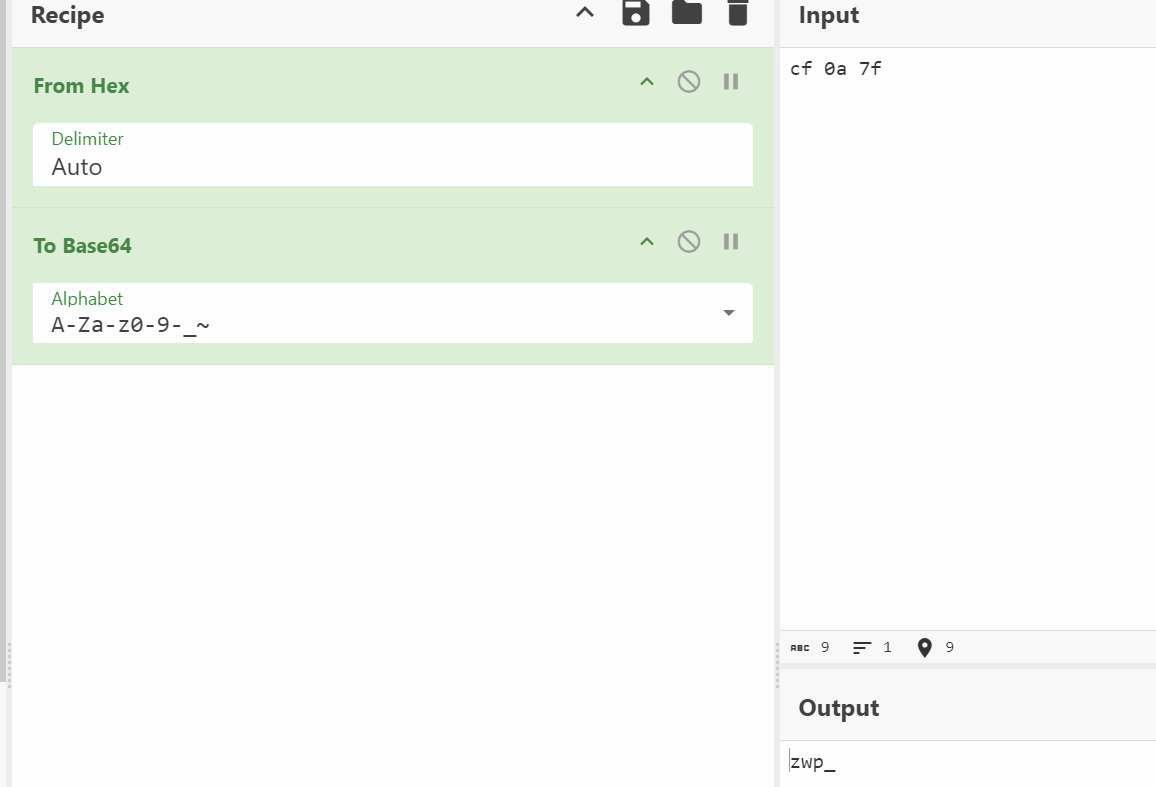Image resolution: width=1156 pixels, height=787 pixels.
Task: Click the Input heading
Action: tap(829, 15)
